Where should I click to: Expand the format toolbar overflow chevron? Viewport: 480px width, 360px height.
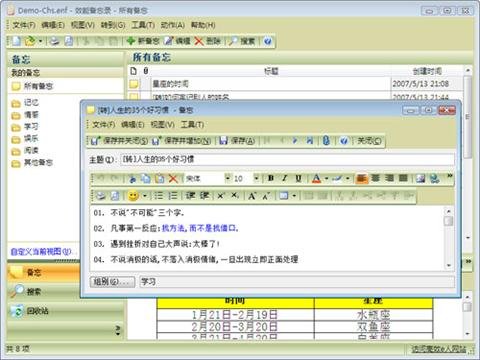coord(450,176)
